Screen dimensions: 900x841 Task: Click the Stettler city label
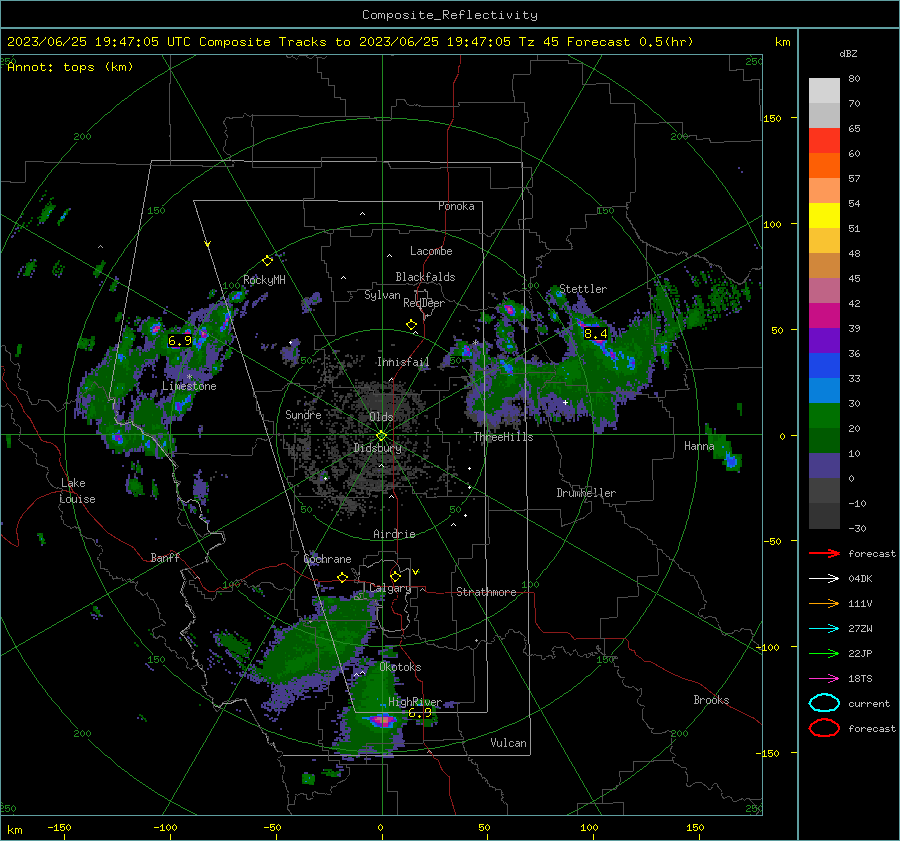click(x=583, y=289)
